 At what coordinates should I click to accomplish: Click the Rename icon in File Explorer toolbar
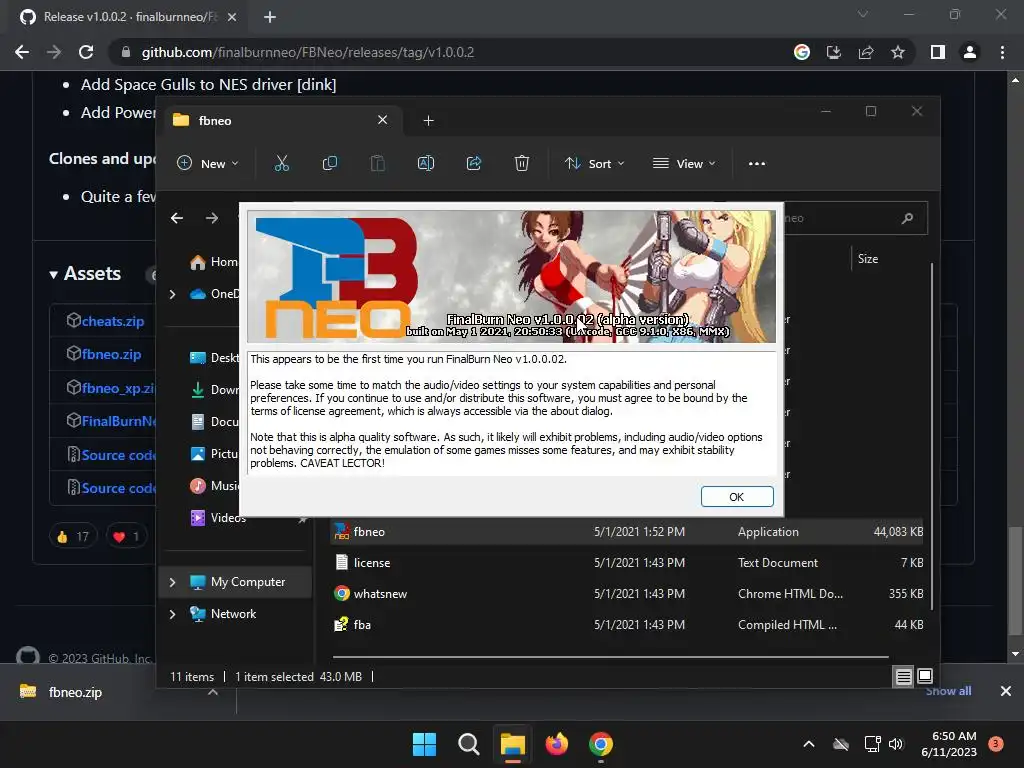426,163
